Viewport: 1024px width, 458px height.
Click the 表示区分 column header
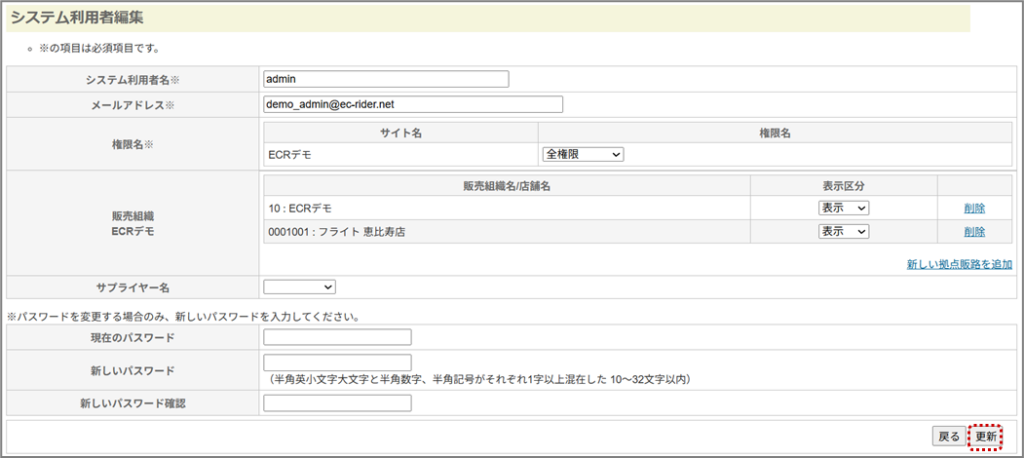843,185
